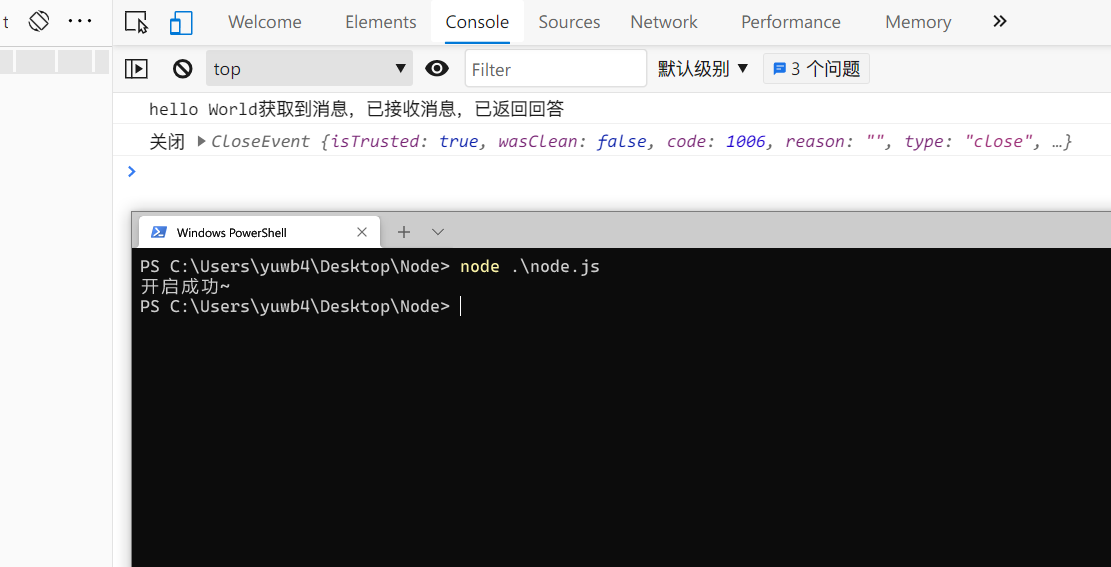Click the console prompt input arrow
This screenshot has height=567, width=1111.
point(131,171)
